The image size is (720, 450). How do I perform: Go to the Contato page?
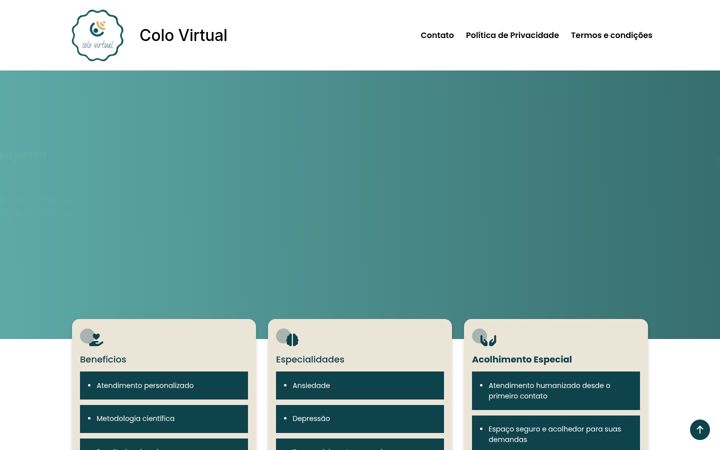pos(437,35)
